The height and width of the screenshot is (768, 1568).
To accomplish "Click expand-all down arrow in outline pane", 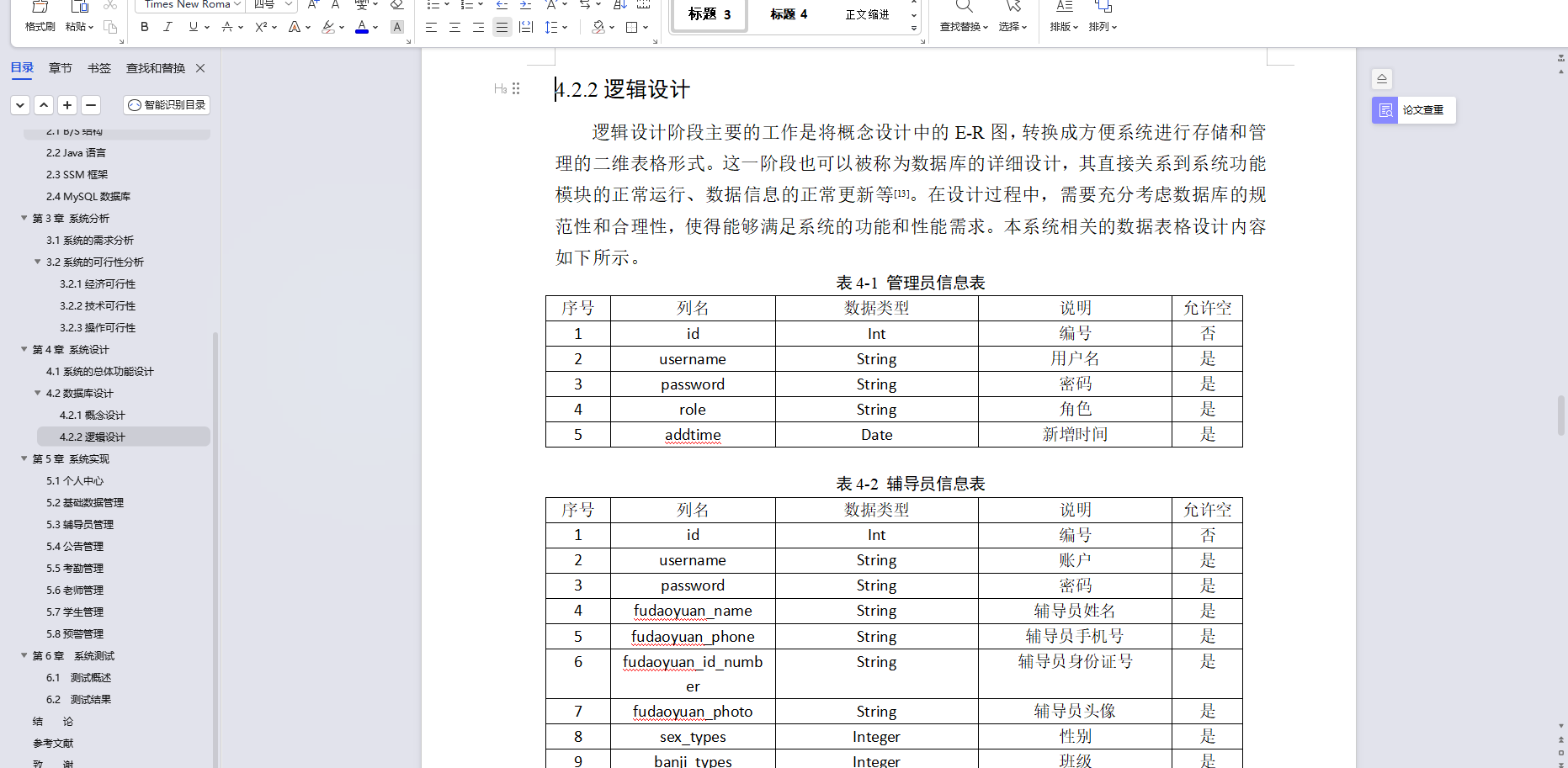I will click(21, 105).
